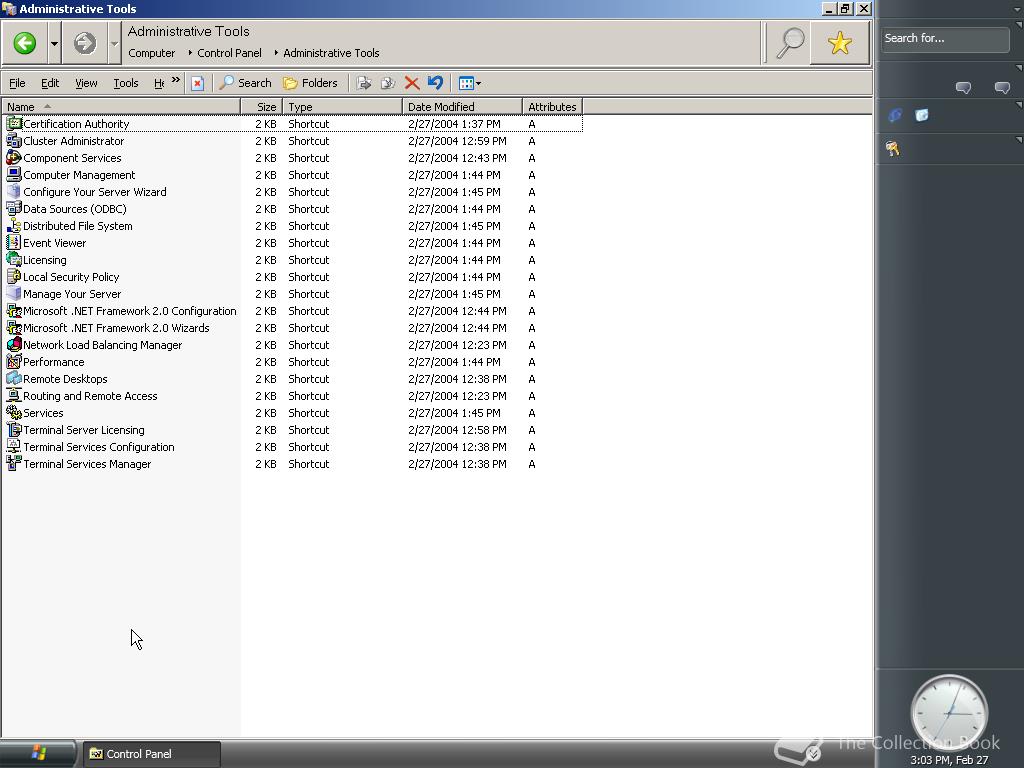Select .NET Framework 2.0 Configuration shortcut

129,311
